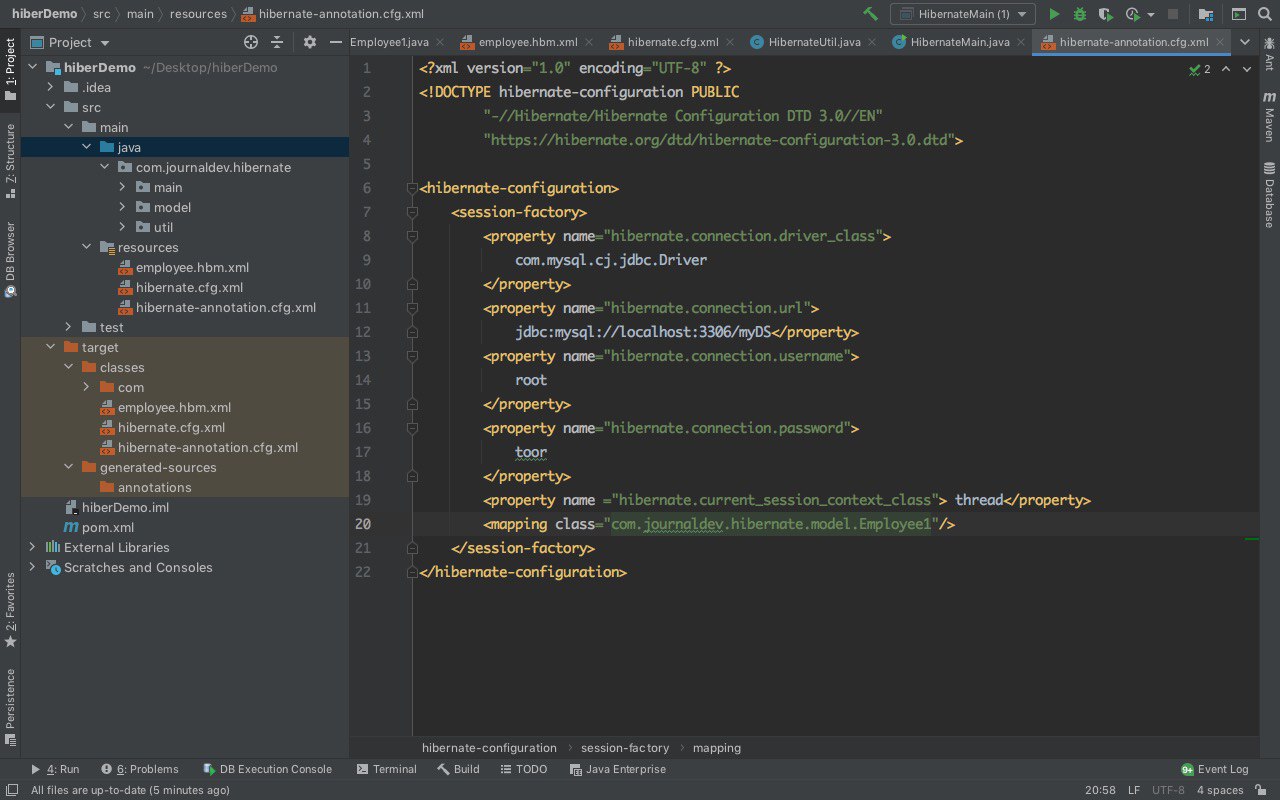
Task: Open the TODO tool window
Action: (523, 769)
